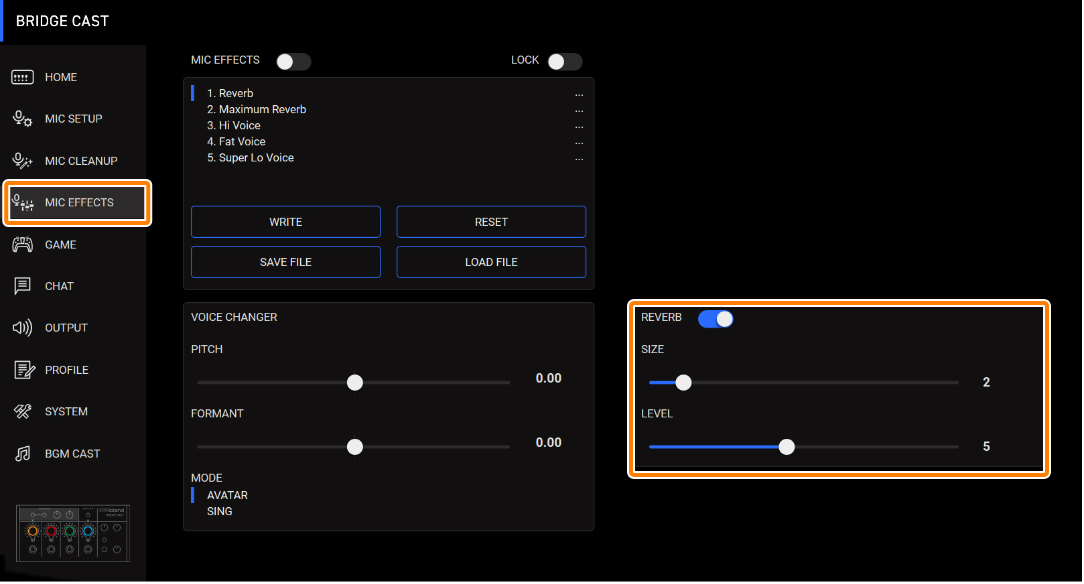This screenshot has width=1084, height=584.
Task: Select preset 2. Maximum Reverb
Action: pyautogui.click(x=256, y=109)
